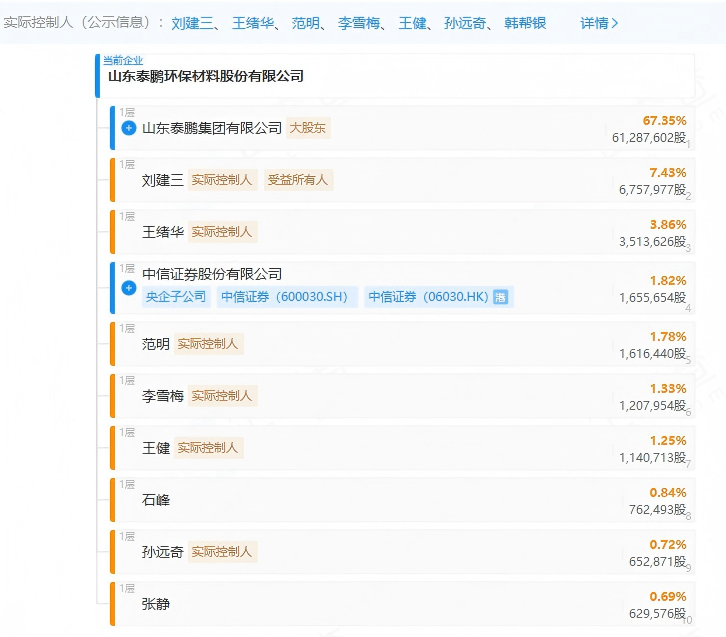Open the 详情 details link
Screen dimensions: 726x637
[x=599, y=22]
